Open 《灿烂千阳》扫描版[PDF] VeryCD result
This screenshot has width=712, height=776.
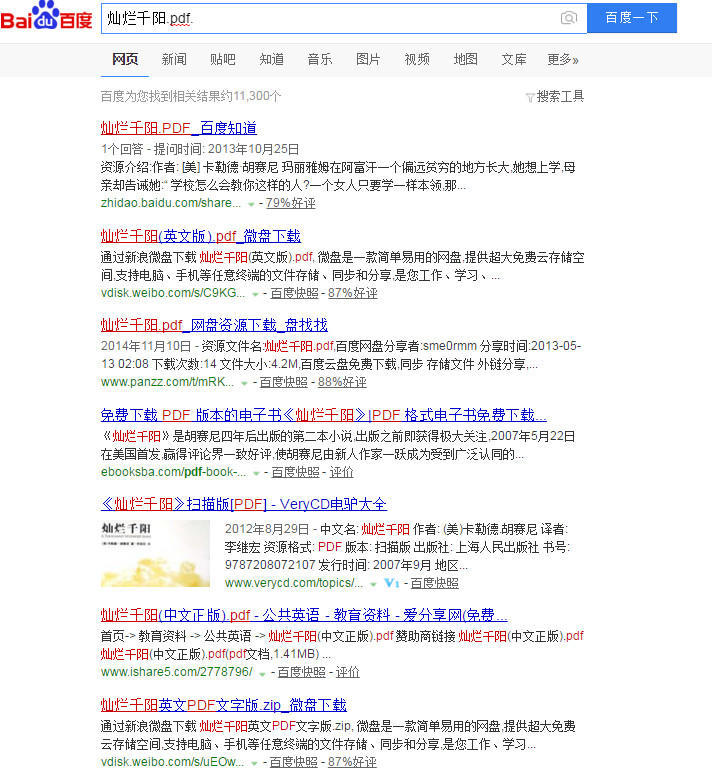[x=243, y=504]
